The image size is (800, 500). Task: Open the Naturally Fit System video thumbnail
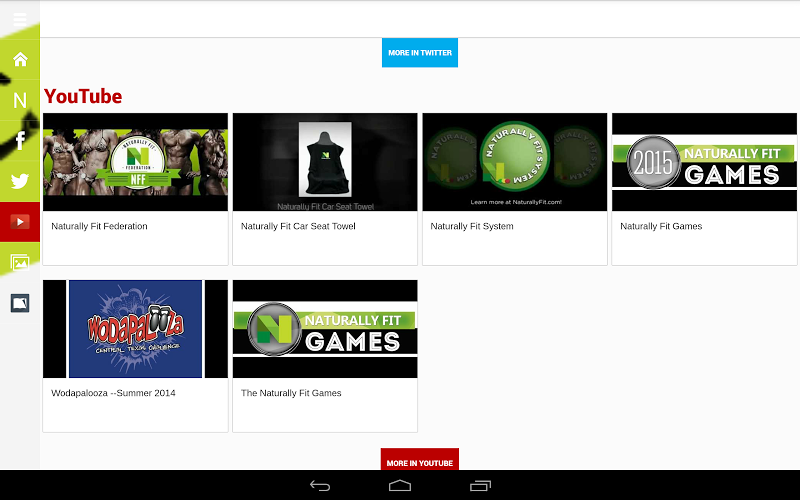[x=515, y=162]
